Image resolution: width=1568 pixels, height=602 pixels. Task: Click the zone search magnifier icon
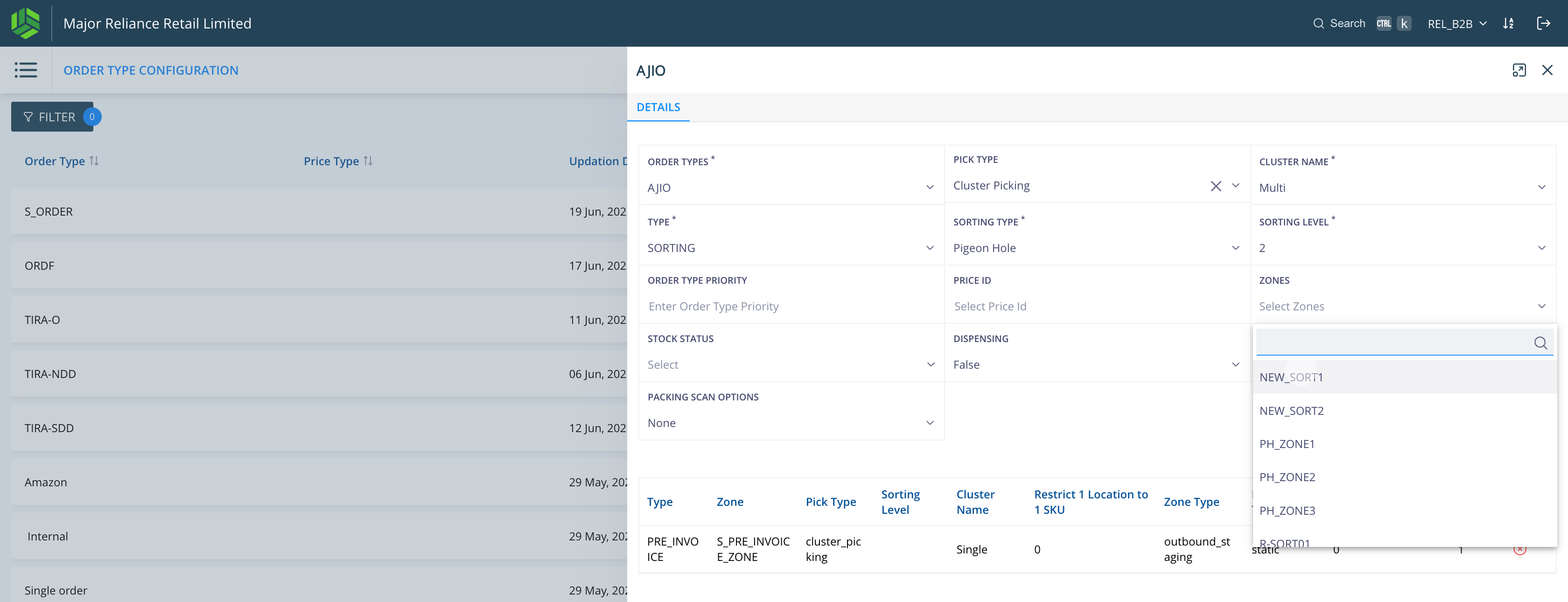1540,343
